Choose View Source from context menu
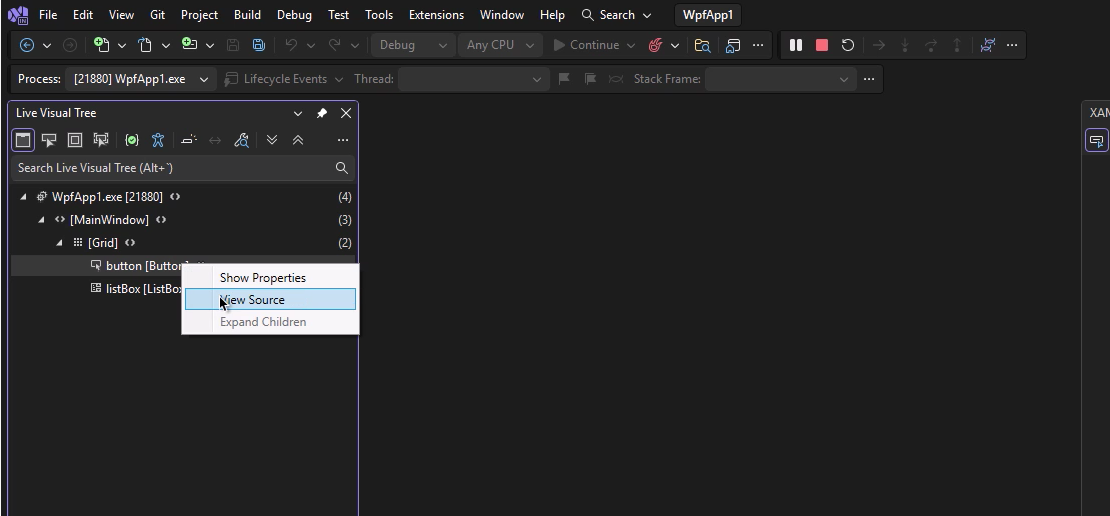The width and height of the screenshot is (1110, 516). coord(270,299)
